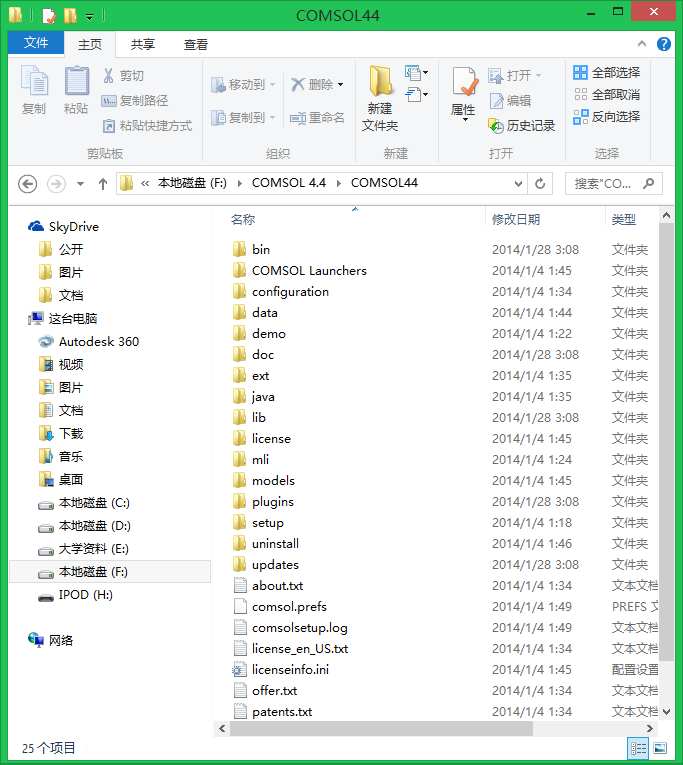Open the Open (打开) dropdown arrow
Image resolution: width=683 pixels, height=765 pixels.
coord(539,76)
